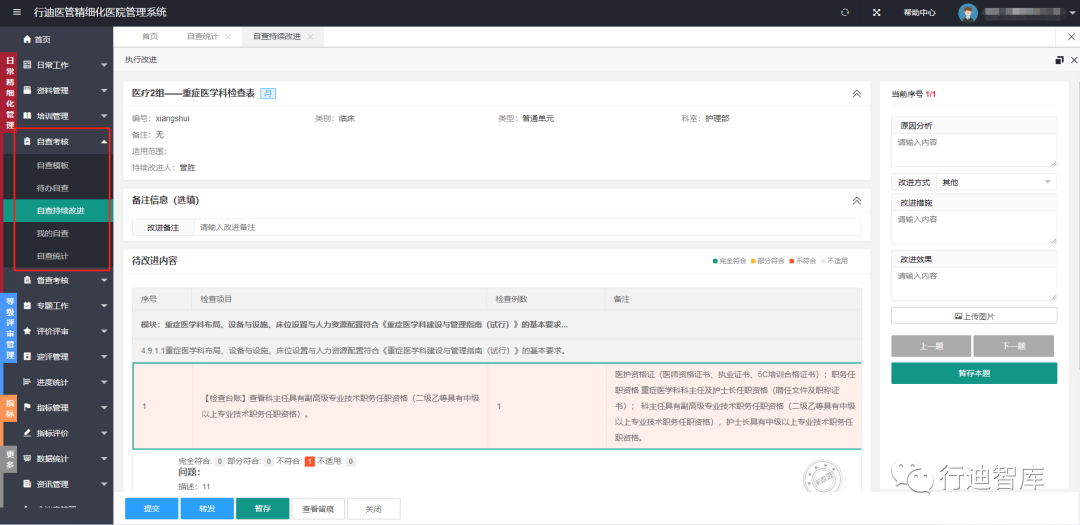Select 自查持续改进 in sidebar

(56, 211)
